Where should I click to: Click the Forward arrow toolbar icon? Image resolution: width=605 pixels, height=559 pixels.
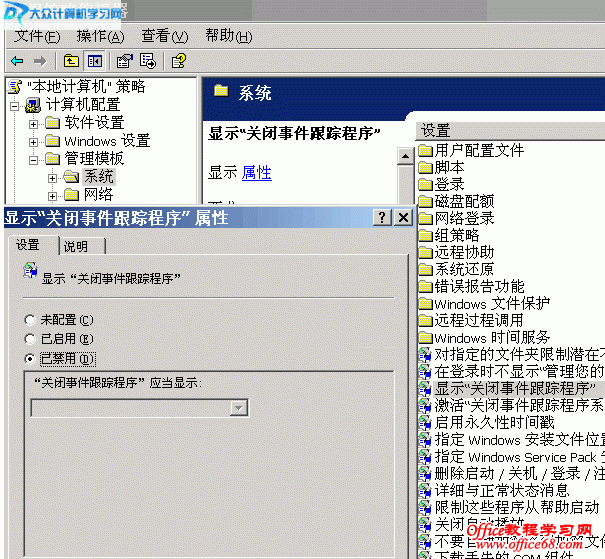40,61
